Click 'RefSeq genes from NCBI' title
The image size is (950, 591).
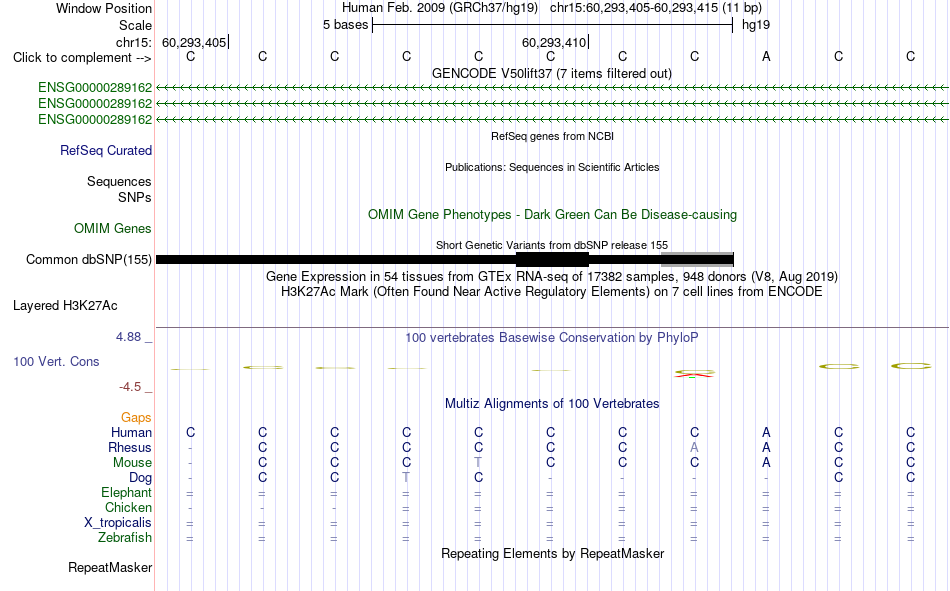pyautogui.click(x=552, y=136)
